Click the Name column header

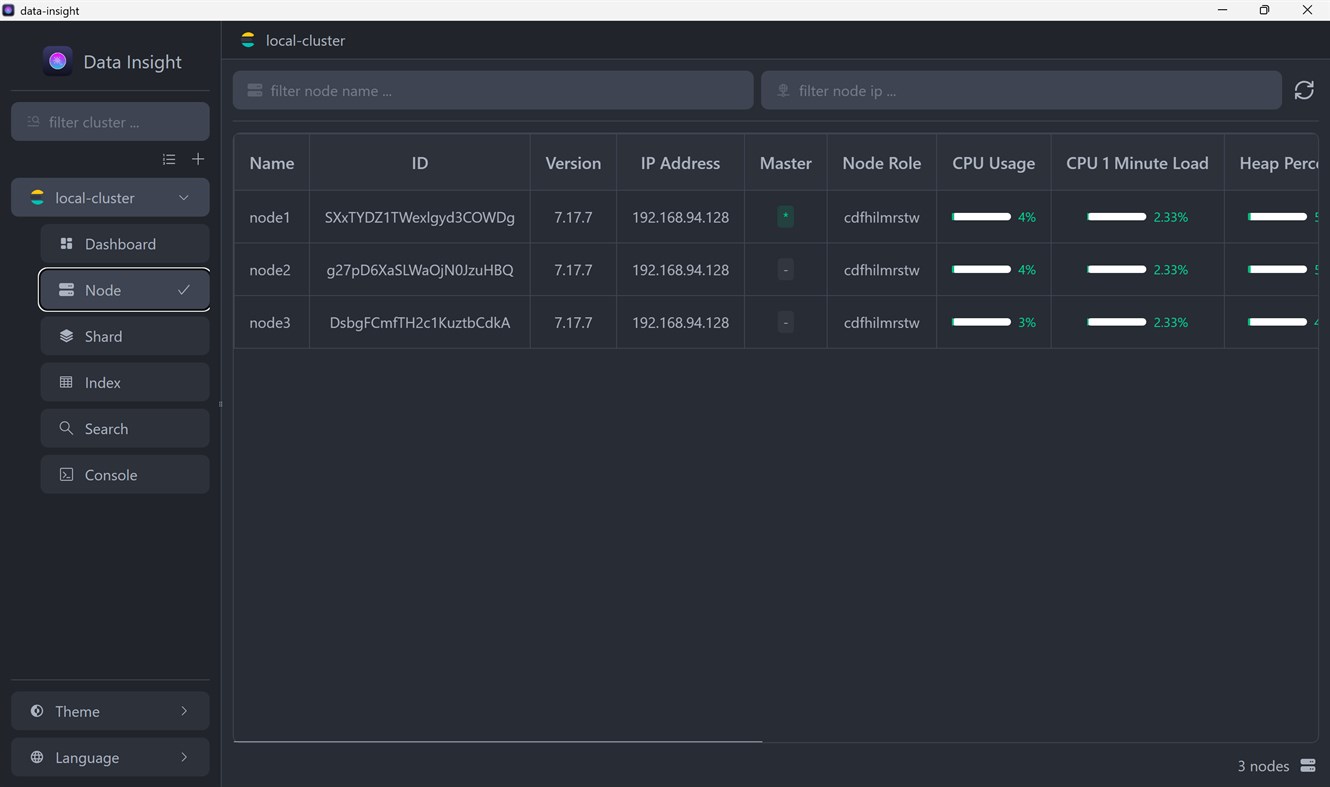pos(272,163)
